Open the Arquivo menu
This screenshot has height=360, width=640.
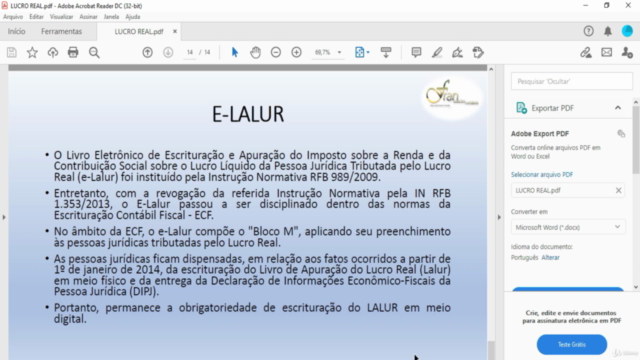(x=13, y=17)
